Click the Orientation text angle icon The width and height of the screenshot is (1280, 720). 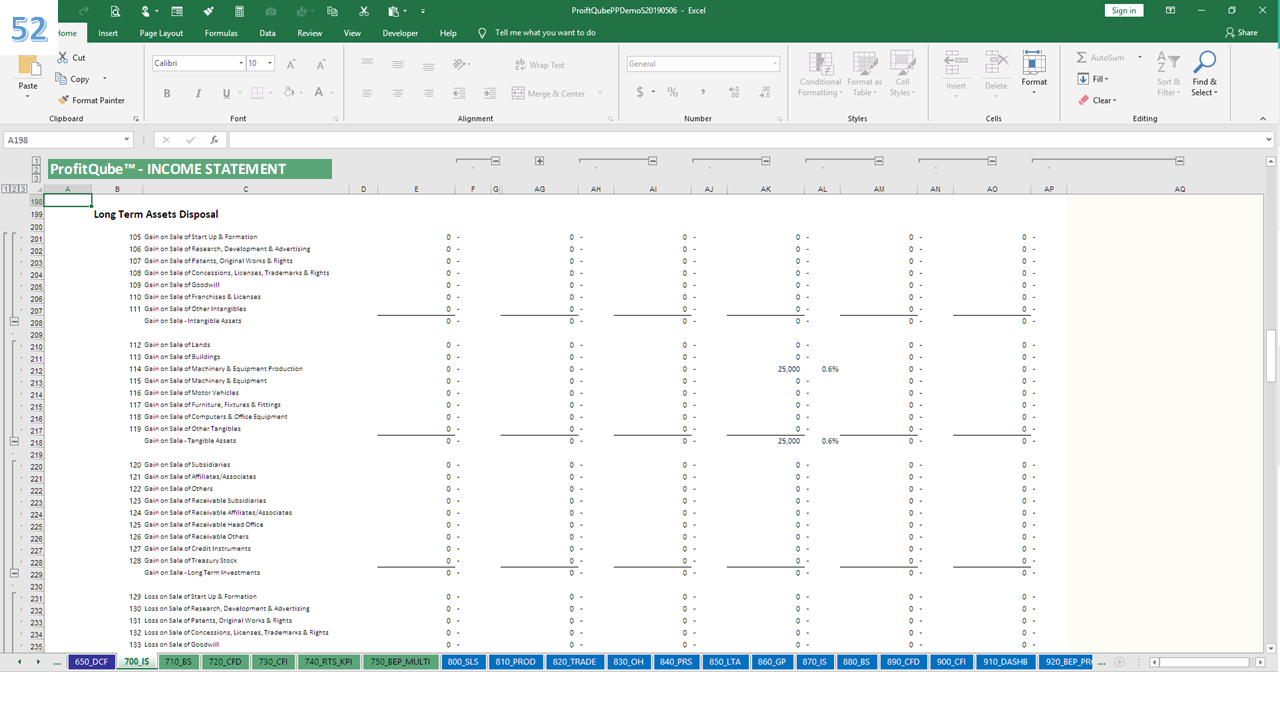click(x=459, y=65)
